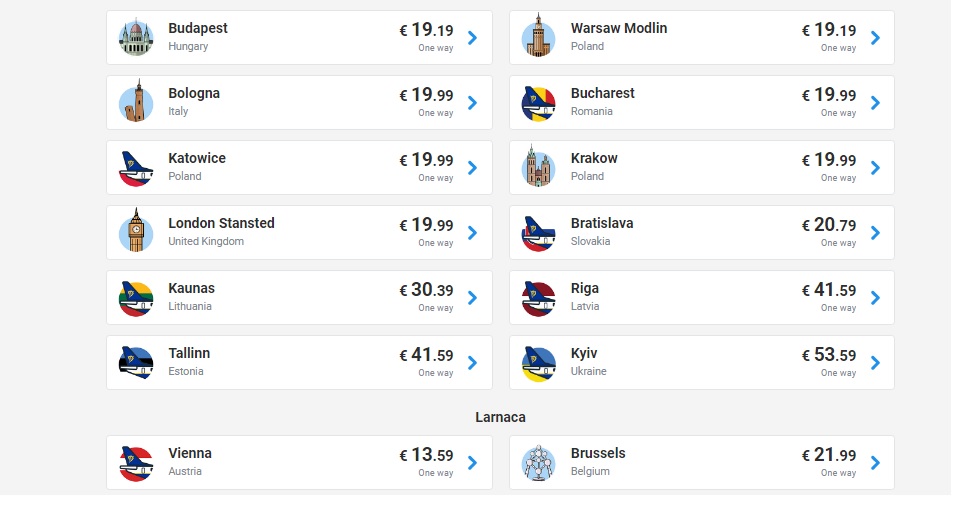
Task: Click the Larnaca section heading
Action: point(500,417)
